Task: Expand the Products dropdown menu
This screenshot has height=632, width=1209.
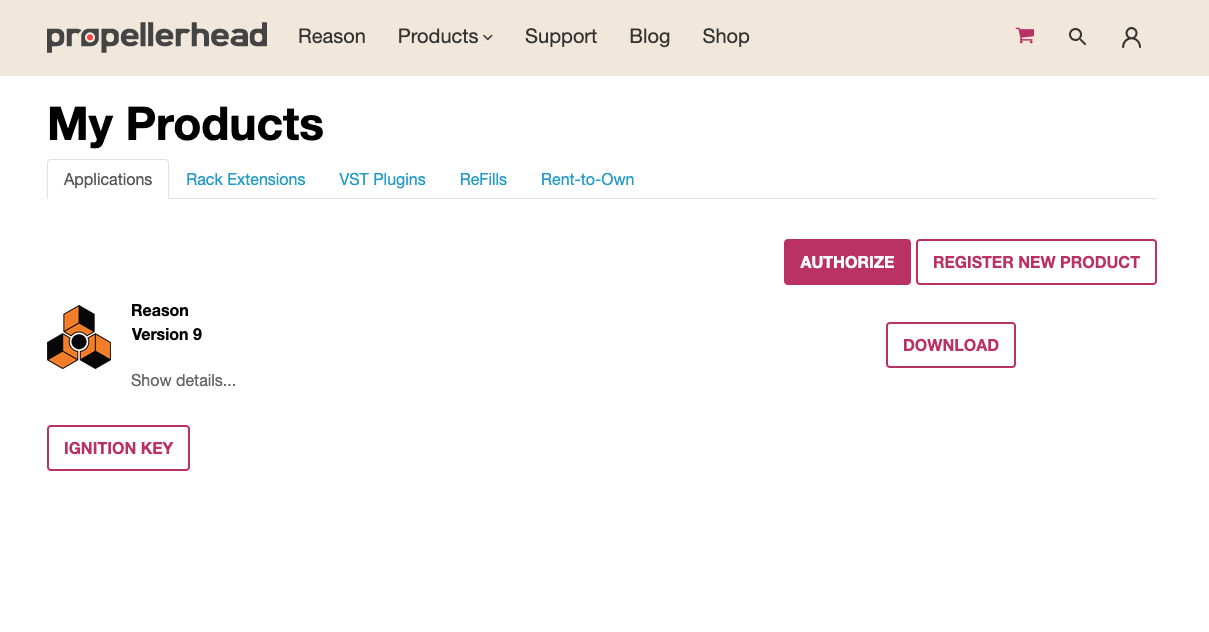Action: coord(445,37)
